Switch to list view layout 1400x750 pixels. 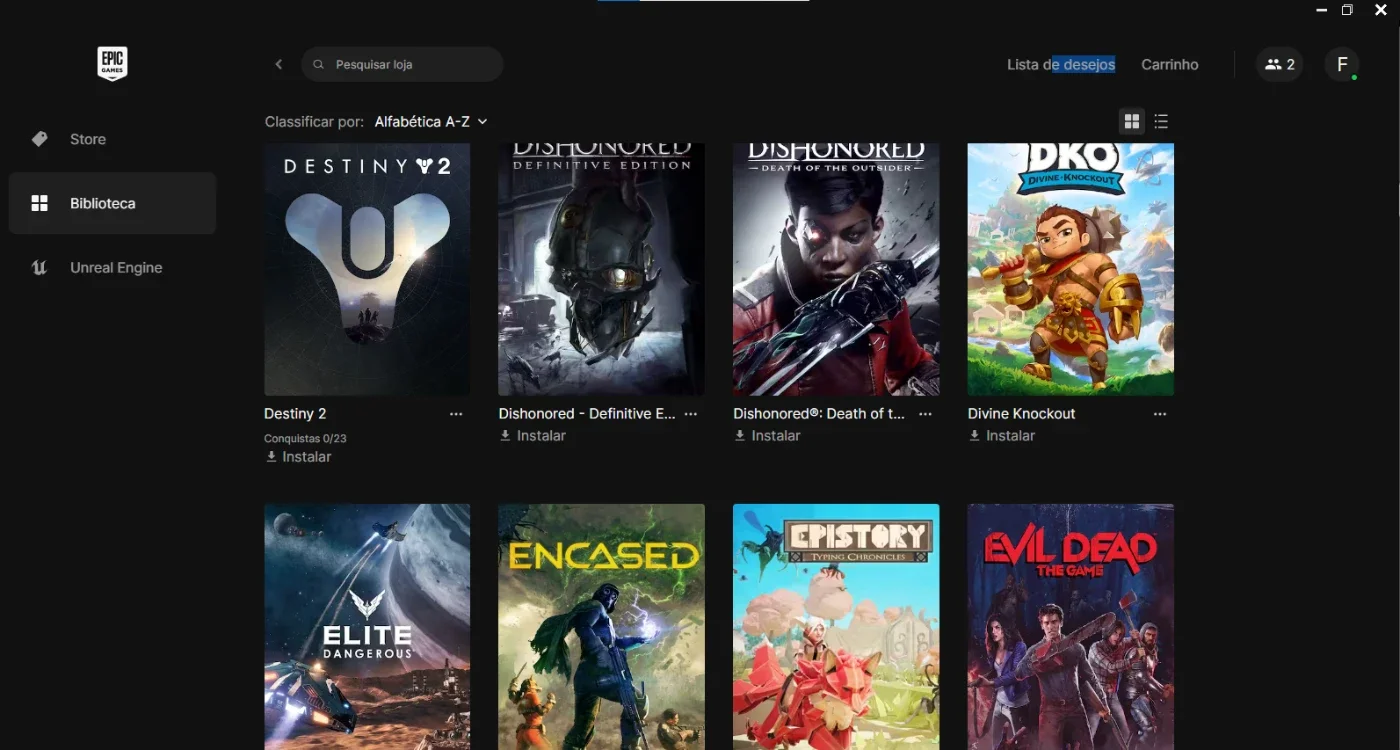point(1161,121)
